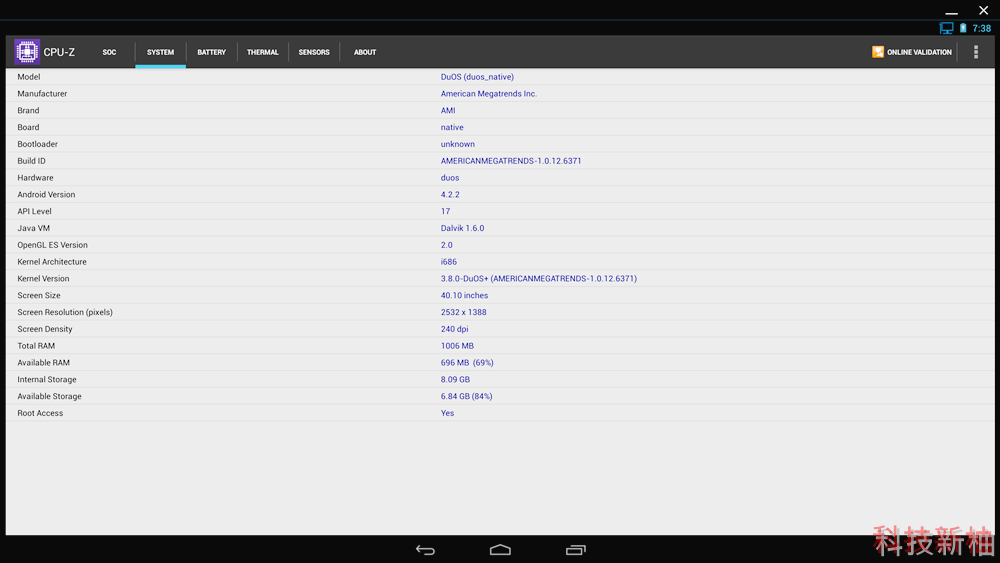Click the 6.84 GB (84%) value

[466, 397]
